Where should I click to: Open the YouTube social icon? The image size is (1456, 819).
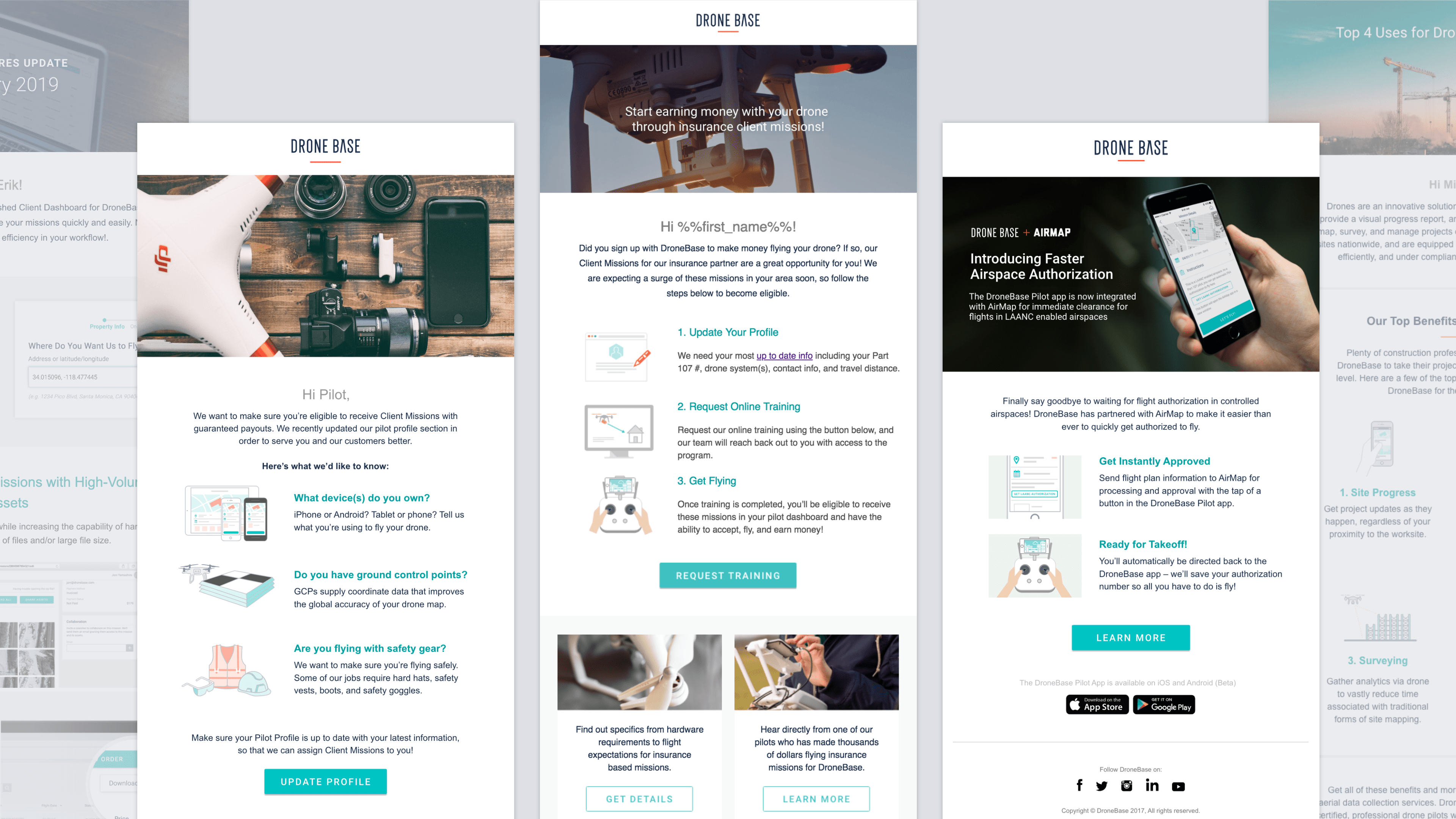pos(1178,786)
